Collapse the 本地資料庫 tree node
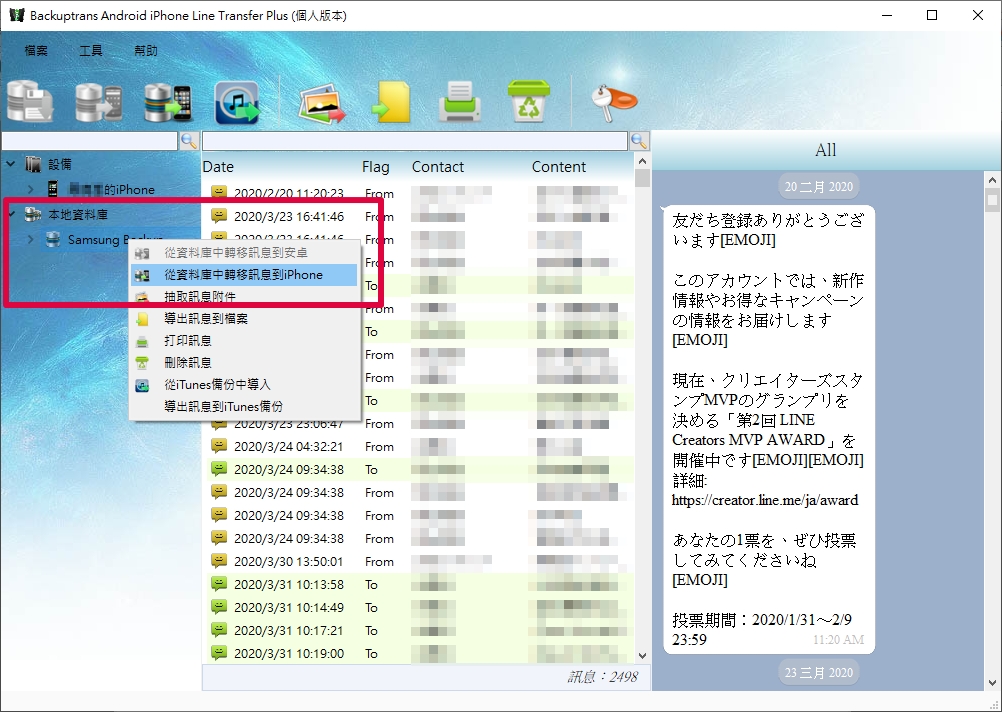Screen dimensions: 1002x712 tap(11, 214)
